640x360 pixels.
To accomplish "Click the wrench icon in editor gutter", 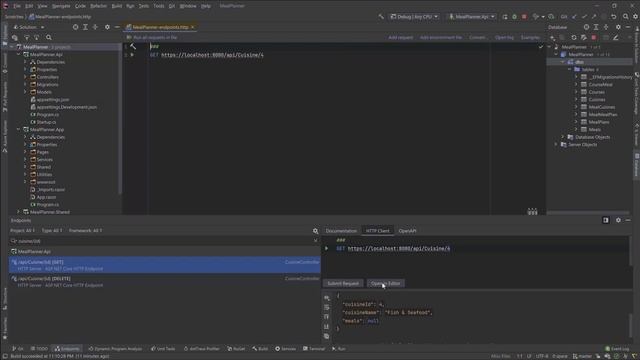I will click(x=133, y=47).
